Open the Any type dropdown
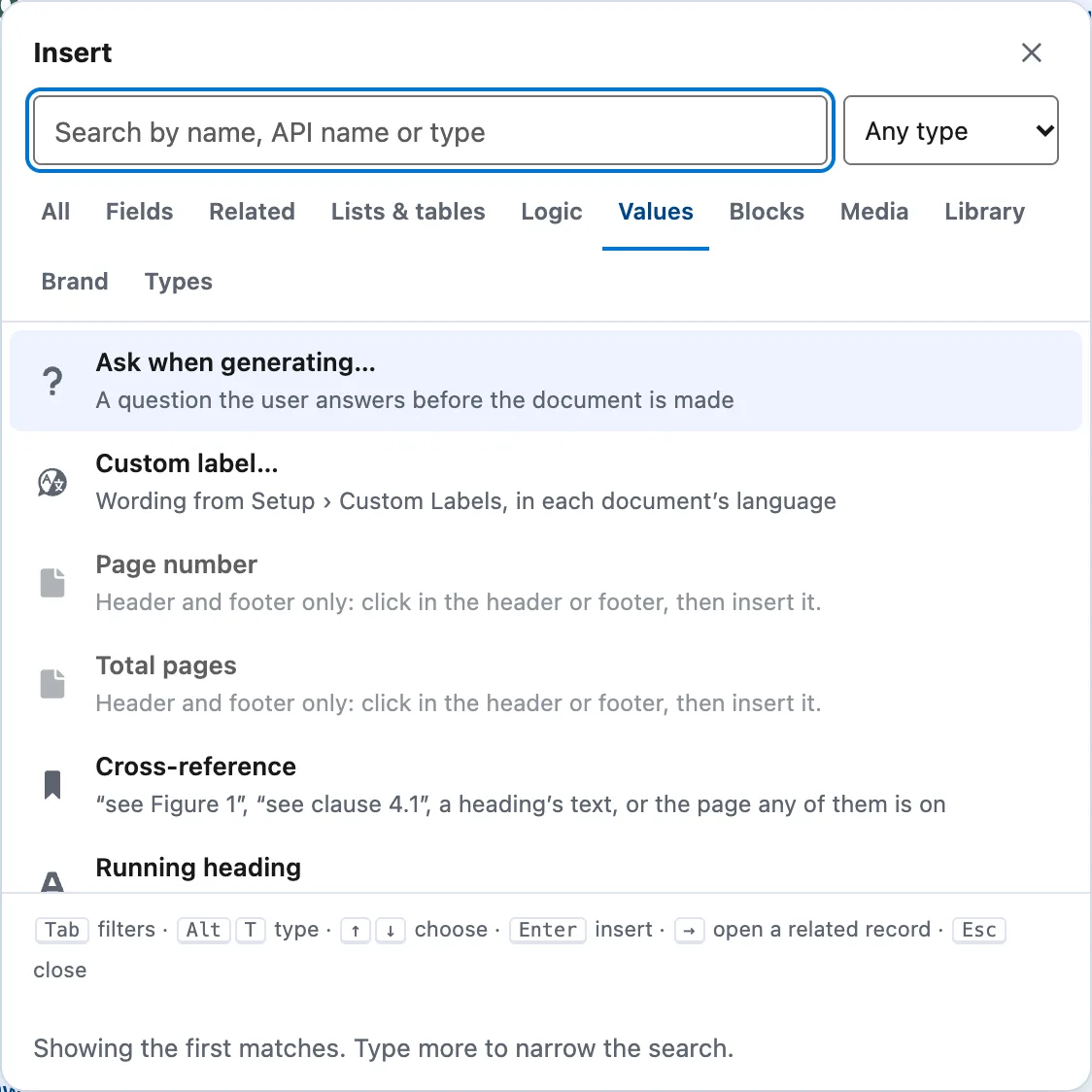 [x=950, y=131]
